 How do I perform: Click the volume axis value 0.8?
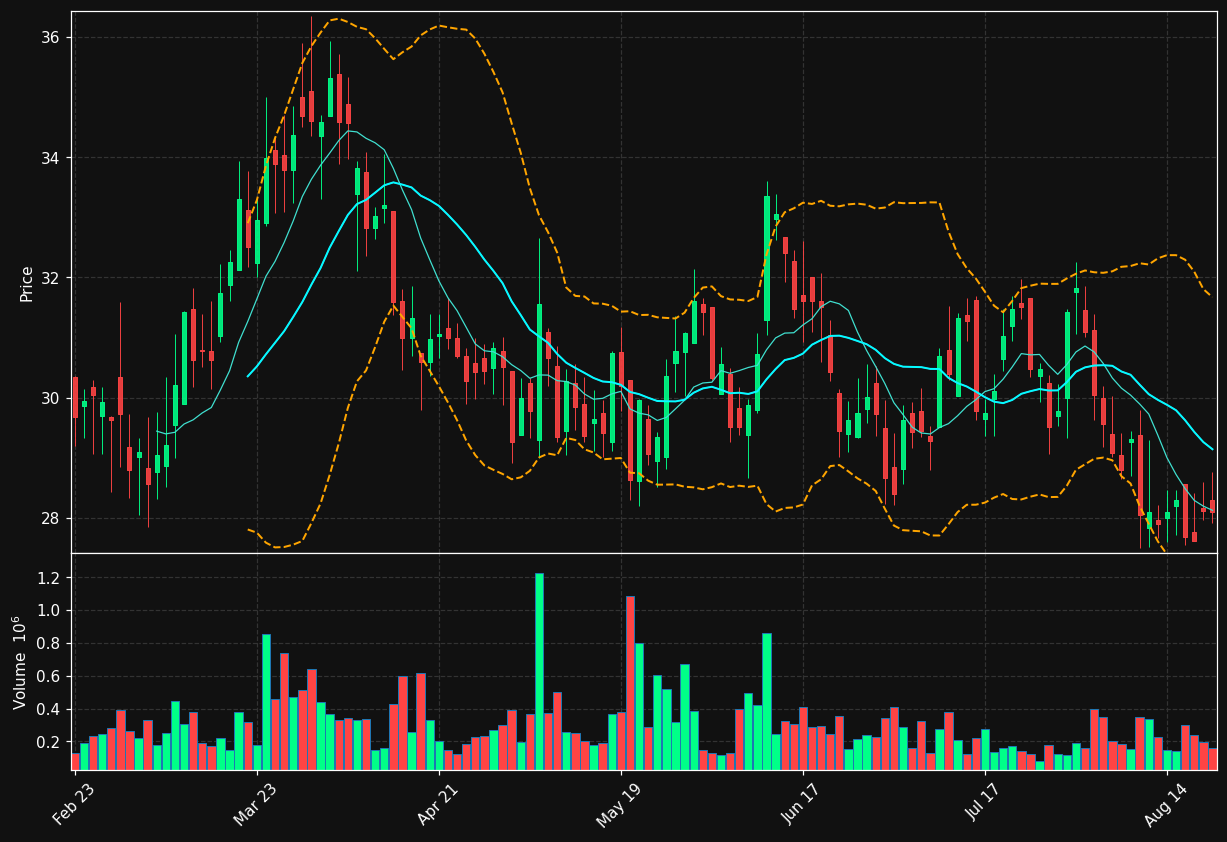point(49,644)
